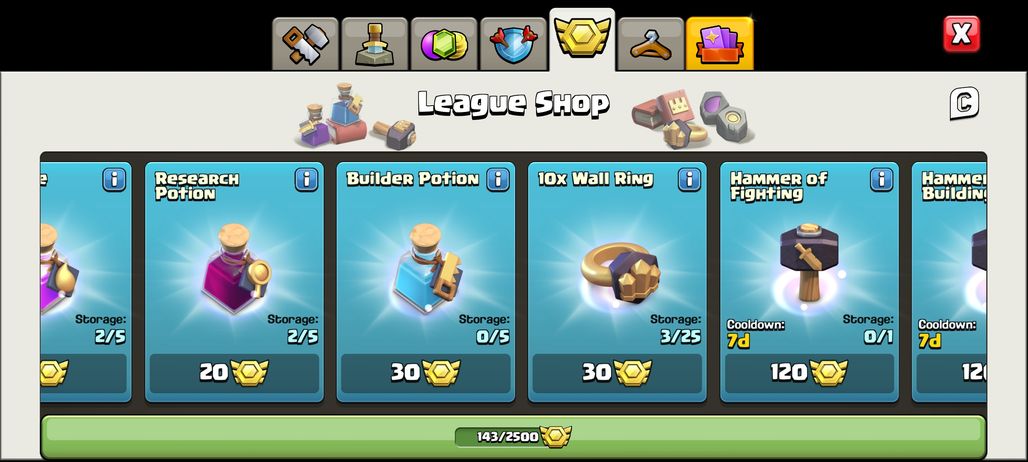Buy Hammer of Fighting for 120 medals

tap(809, 373)
